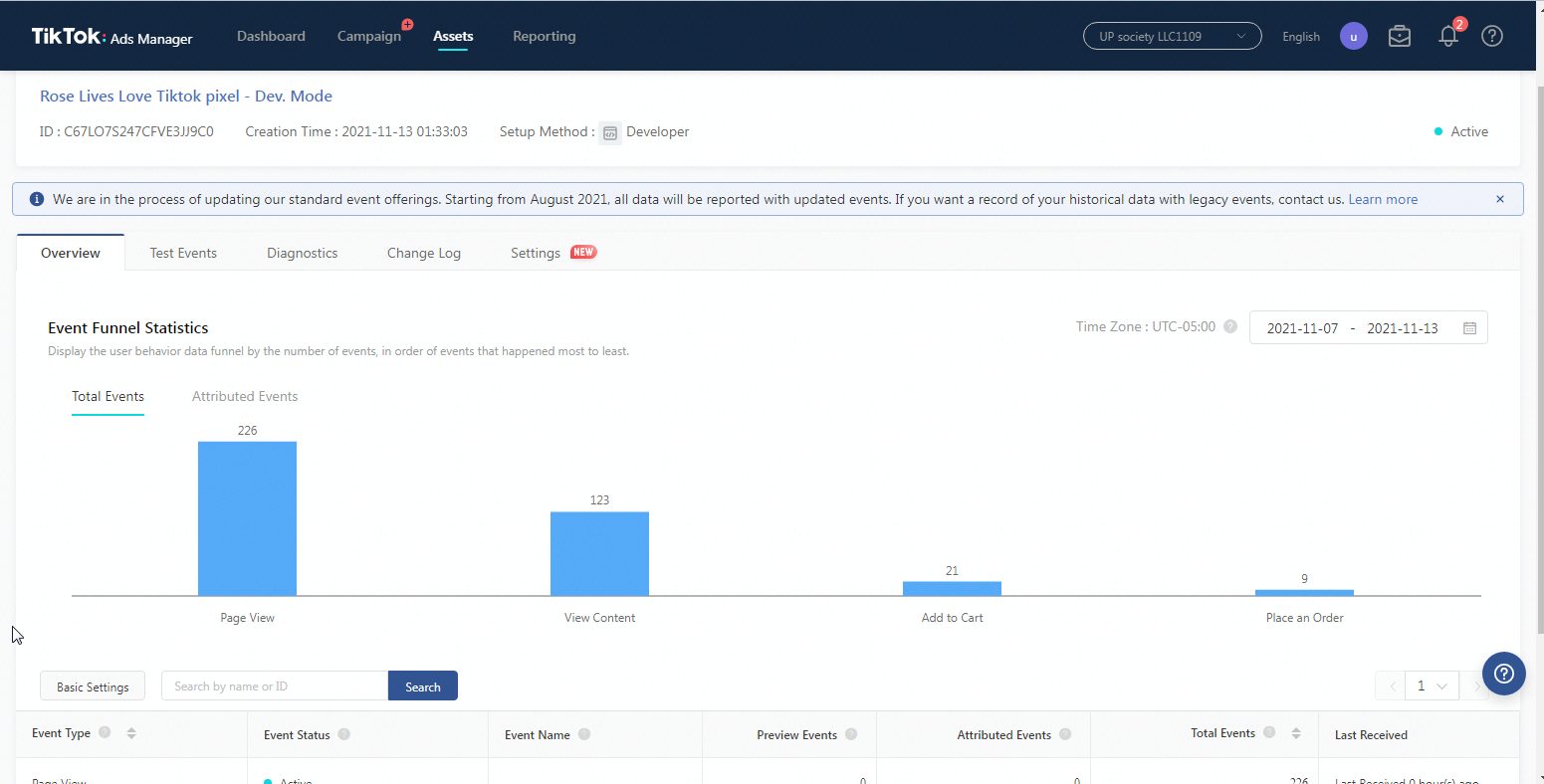Open help question mark in top bar
The height and width of the screenshot is (784, 1544).
[1491, 37]
